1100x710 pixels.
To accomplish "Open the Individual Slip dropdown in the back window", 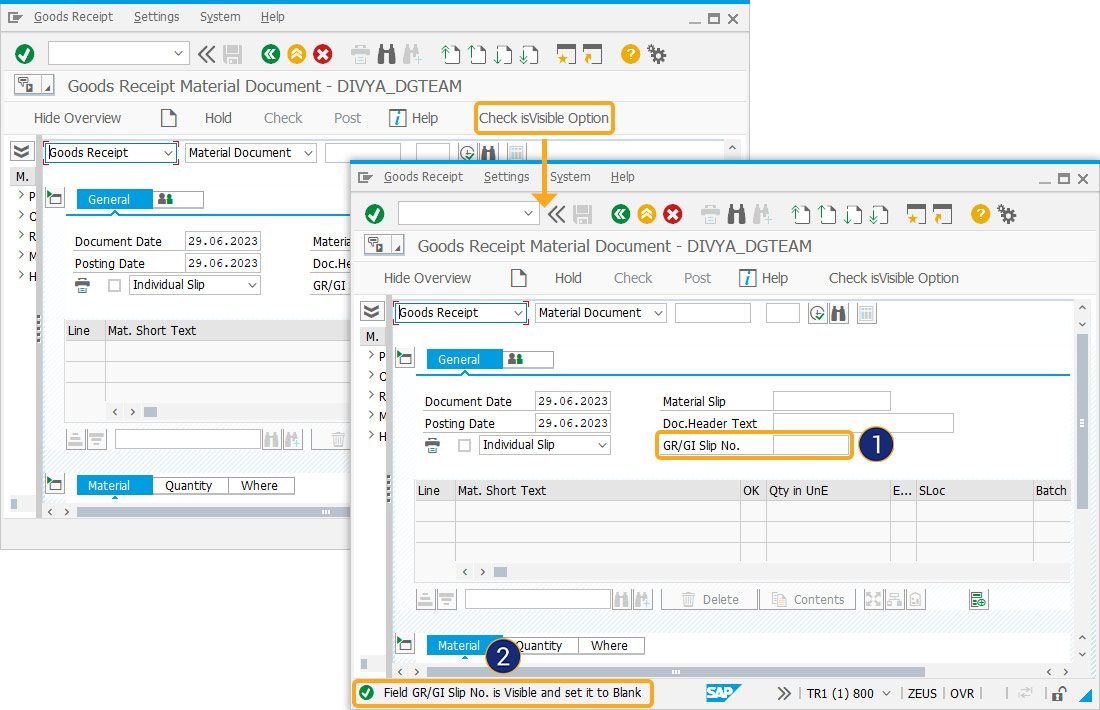I will (x=252, y=285).
